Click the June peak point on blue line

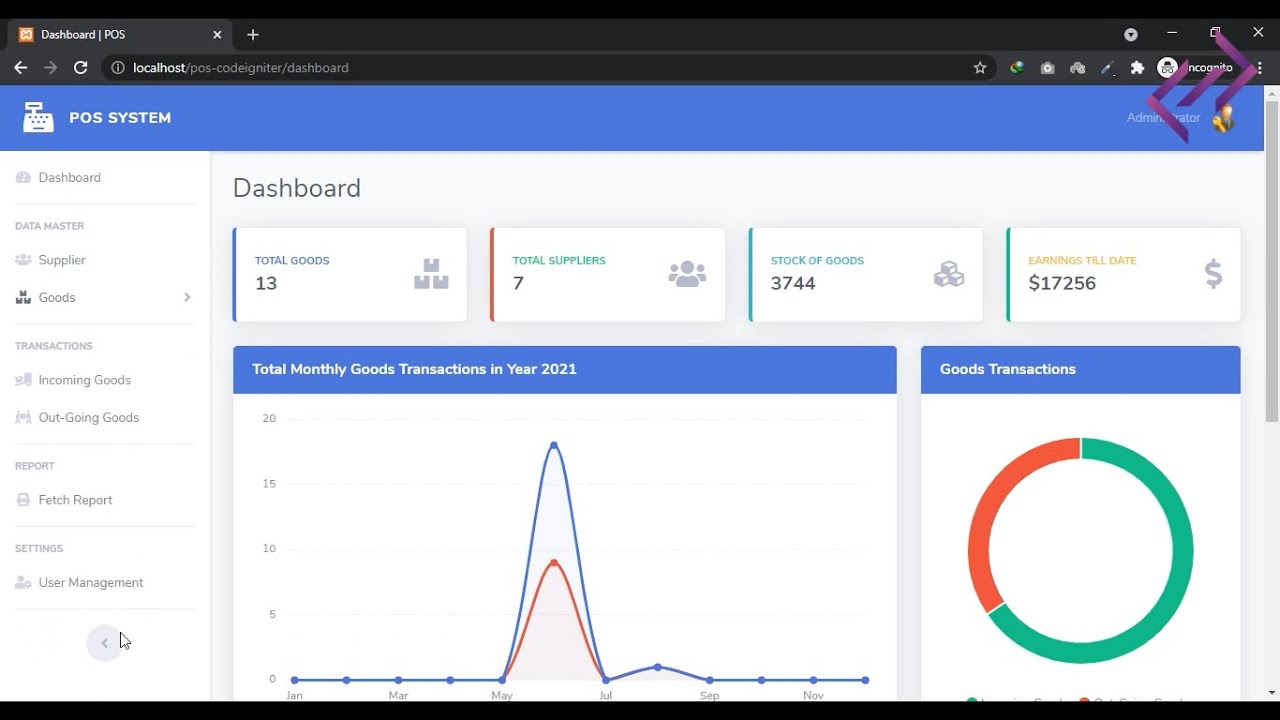coord(554,445)
